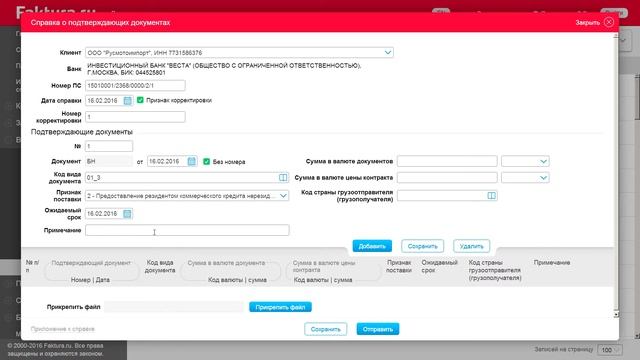
Task: Toggle Без номера checkbox
Action: [207, 162]
